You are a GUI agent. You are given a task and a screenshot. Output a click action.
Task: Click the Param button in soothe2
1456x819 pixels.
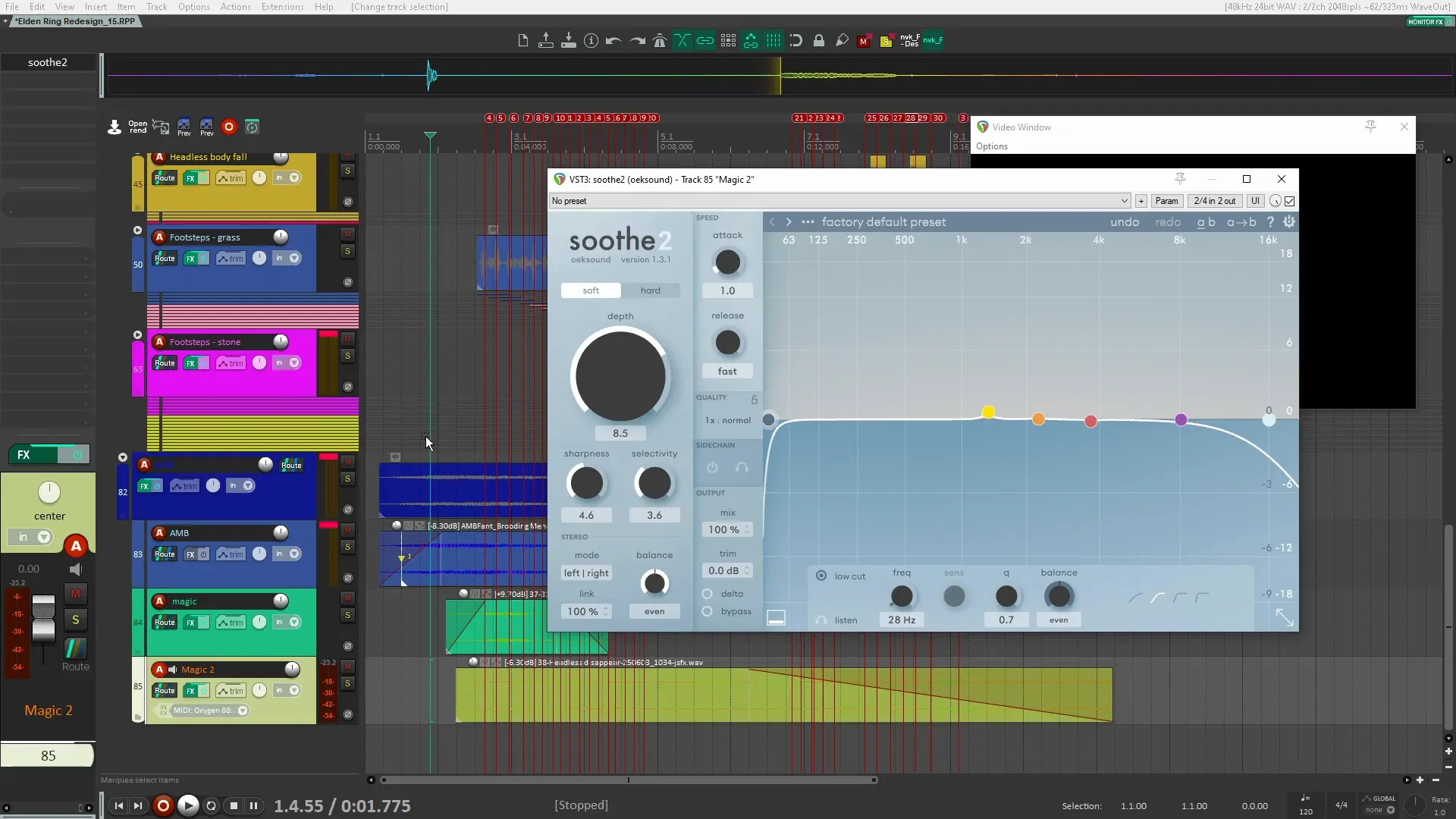1167,201
